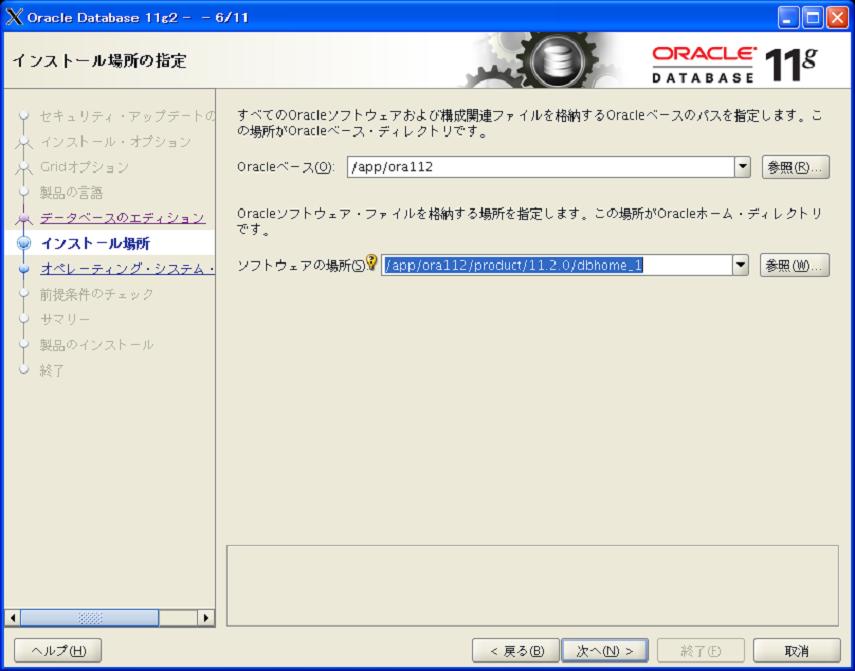Image resolution: width=855 pixels, height=671 pixels.
Task: Click the 参照(R) browse button for Oracle base
Action: 796,167
